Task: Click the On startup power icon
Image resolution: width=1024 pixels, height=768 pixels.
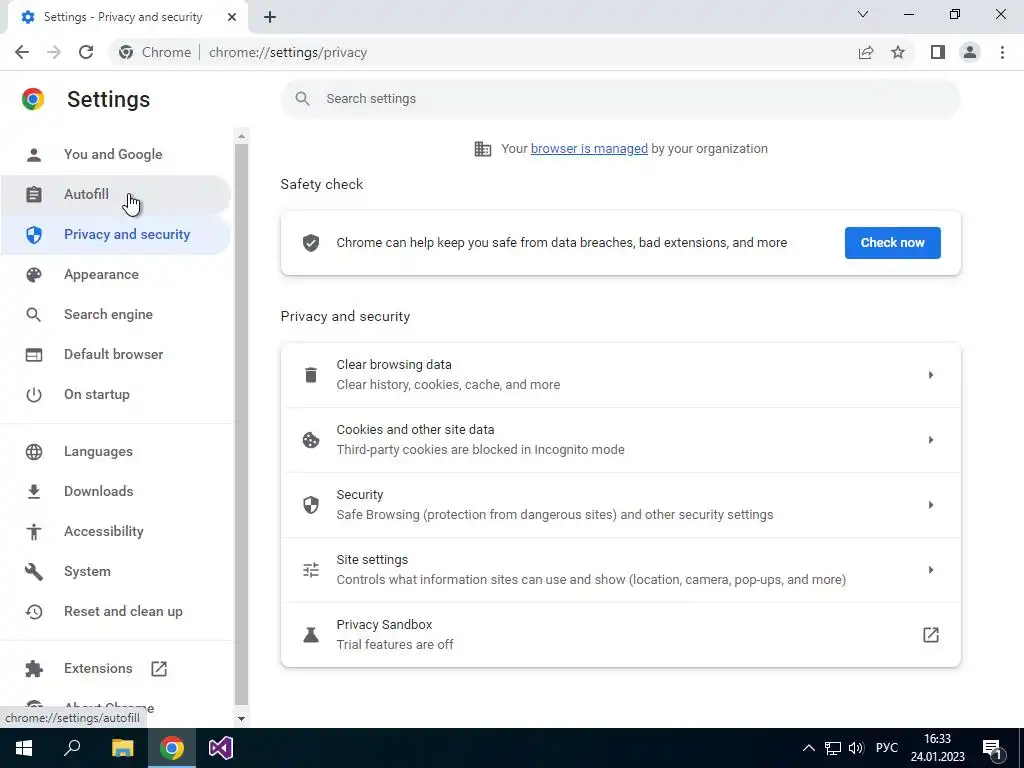Action: pyautogui.click(x=34, y=394)
